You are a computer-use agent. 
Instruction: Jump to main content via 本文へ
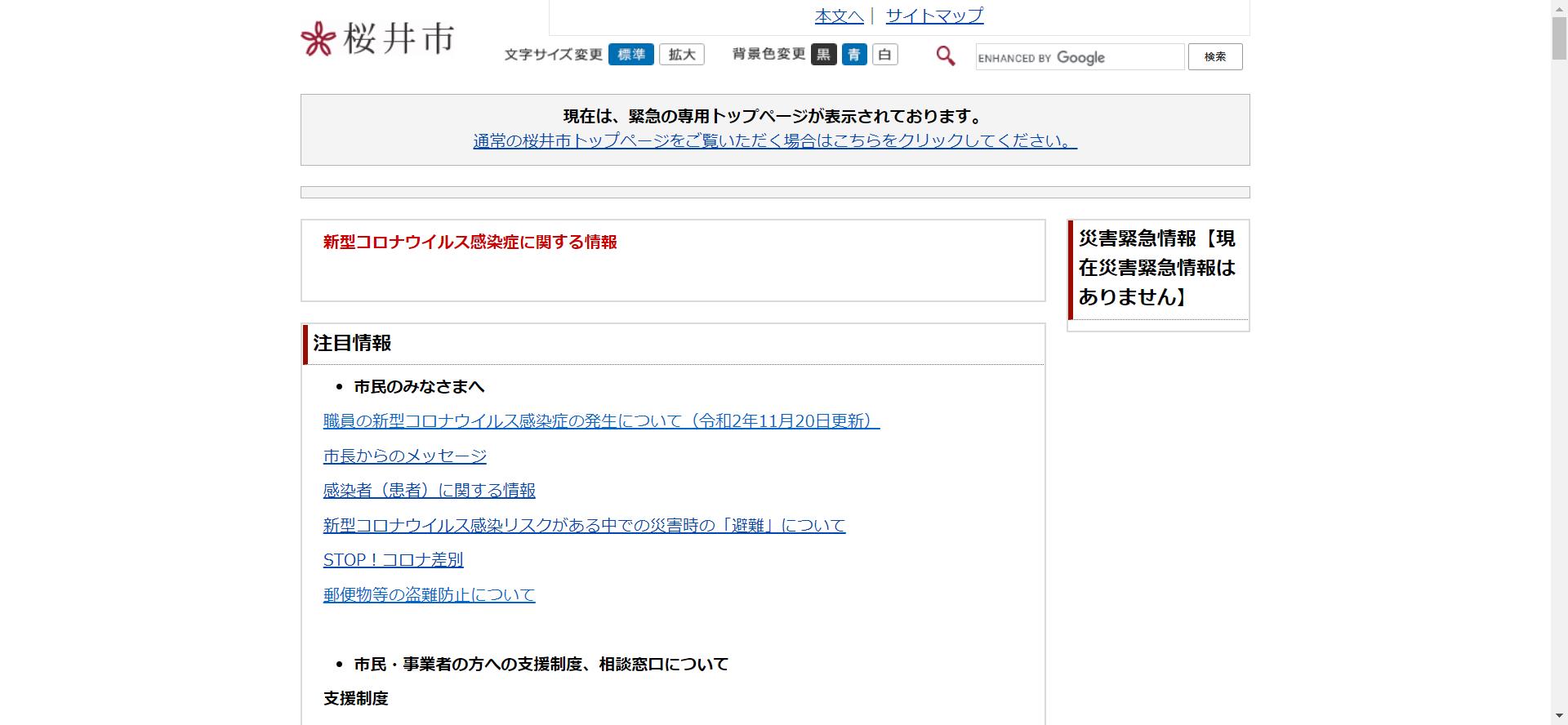[x=839, y=16]
